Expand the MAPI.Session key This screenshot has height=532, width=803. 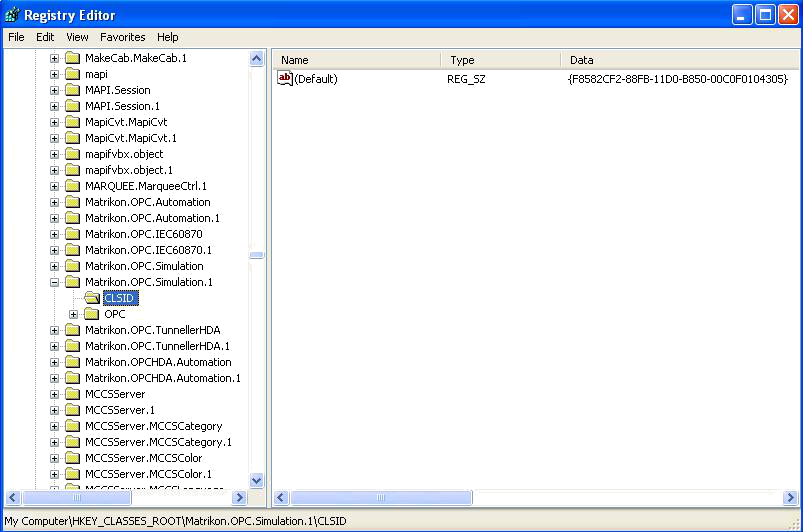(x=54, y=90)
